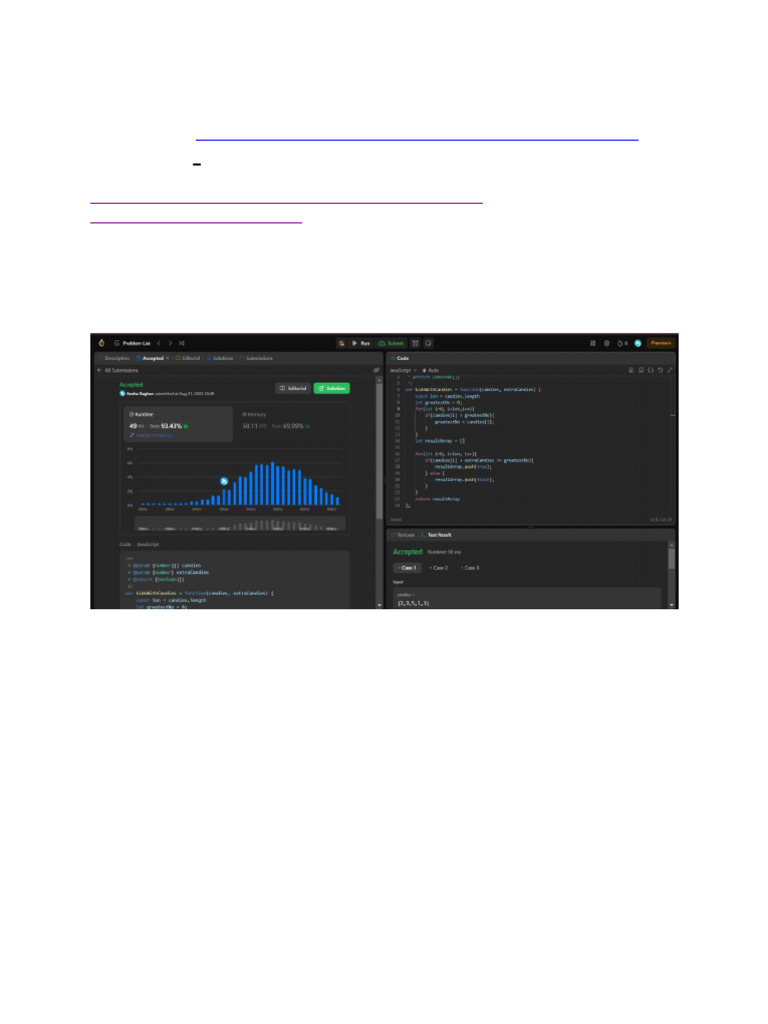Click the green Solution button
768x1024 pixels.
[332, 388]
